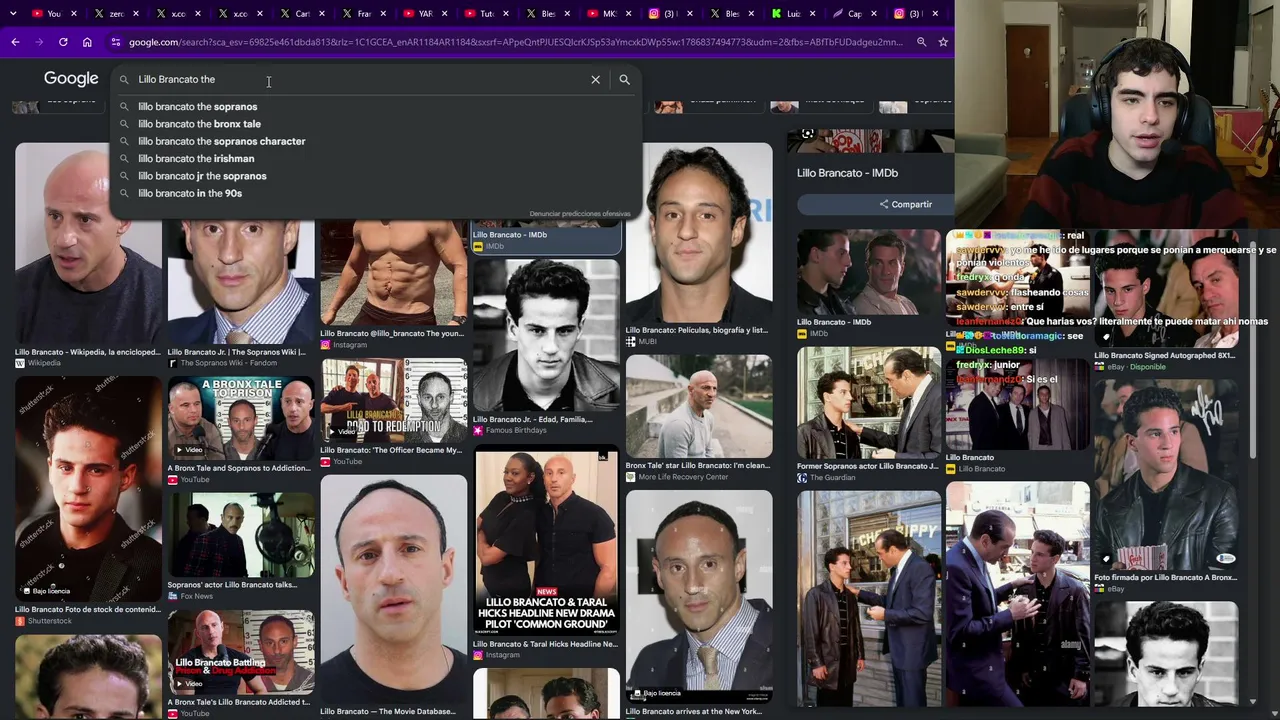Pick suggestion 'lillo brancato the irishman'
Viewport: 1280px width, 720px height.
pos(196,158)
